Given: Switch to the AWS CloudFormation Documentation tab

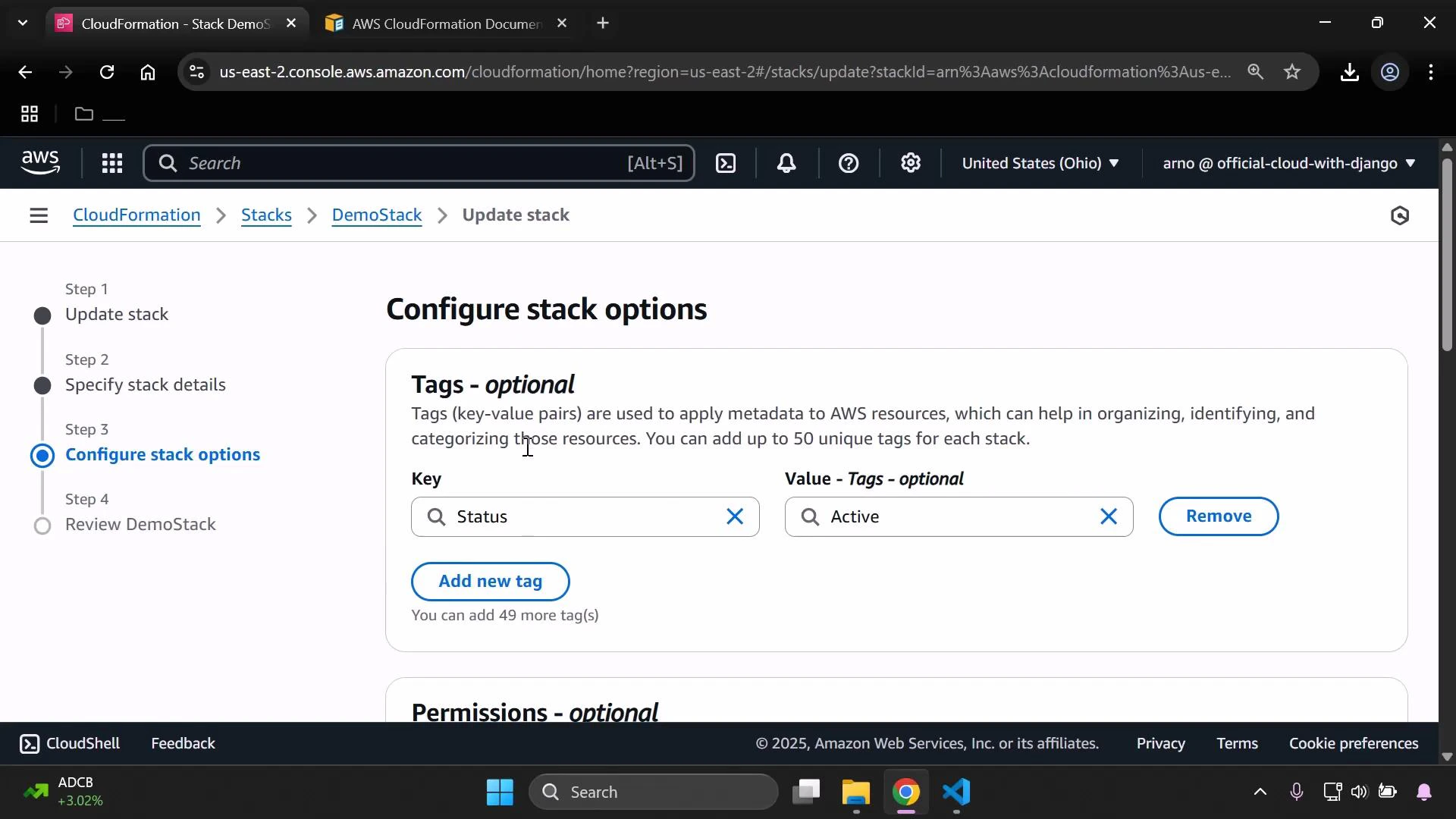Looking at the screenshot, I should 440,23.
